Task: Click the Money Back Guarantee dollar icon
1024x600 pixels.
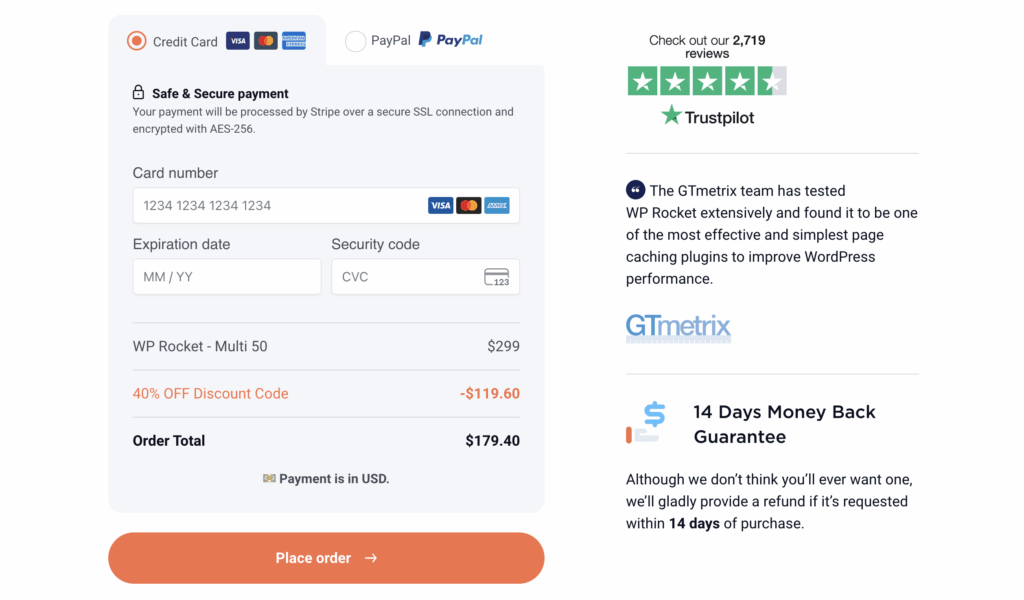Action: (646, 422)
